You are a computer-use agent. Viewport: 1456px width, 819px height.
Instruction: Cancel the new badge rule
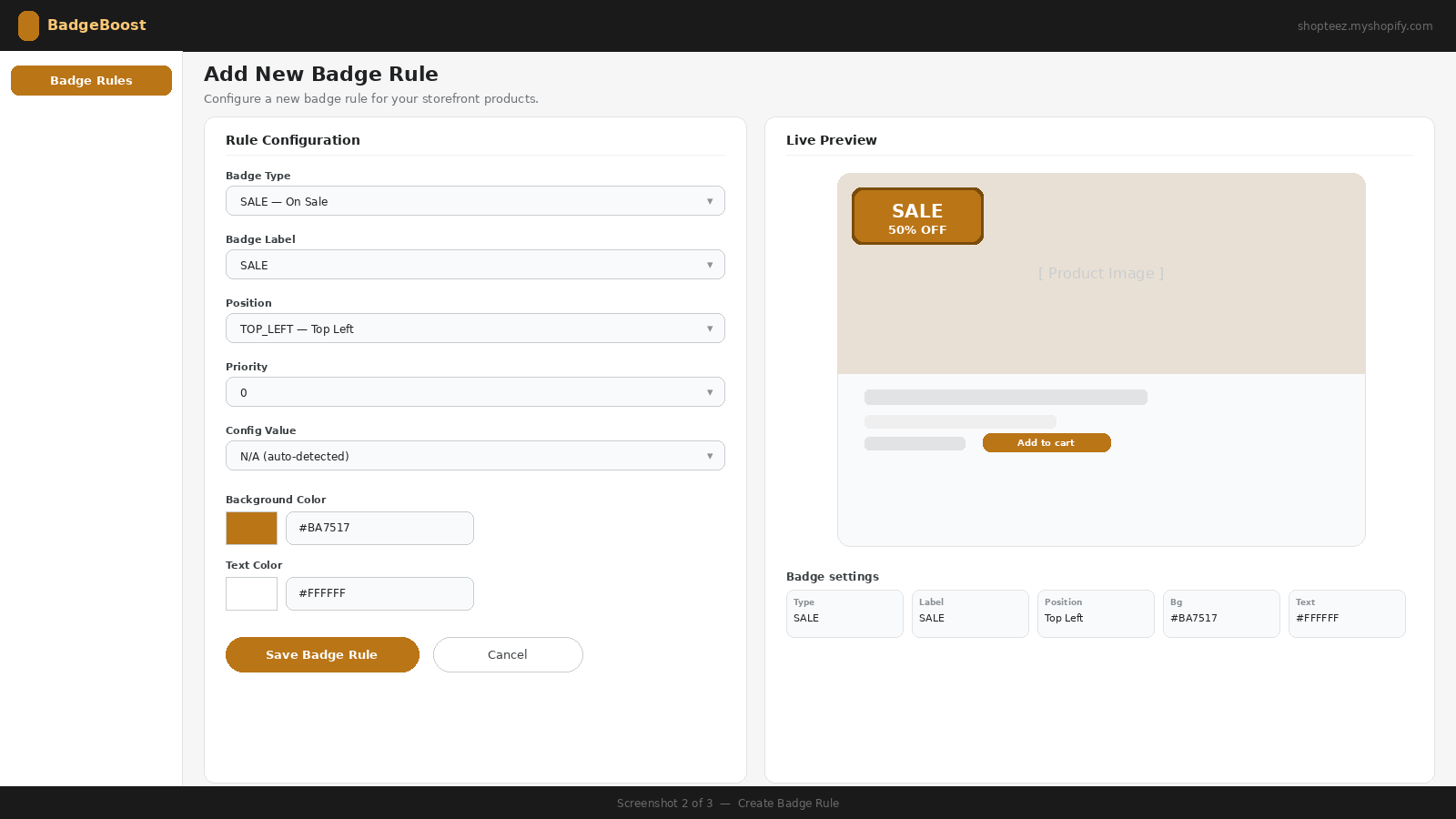coord(508,654)
